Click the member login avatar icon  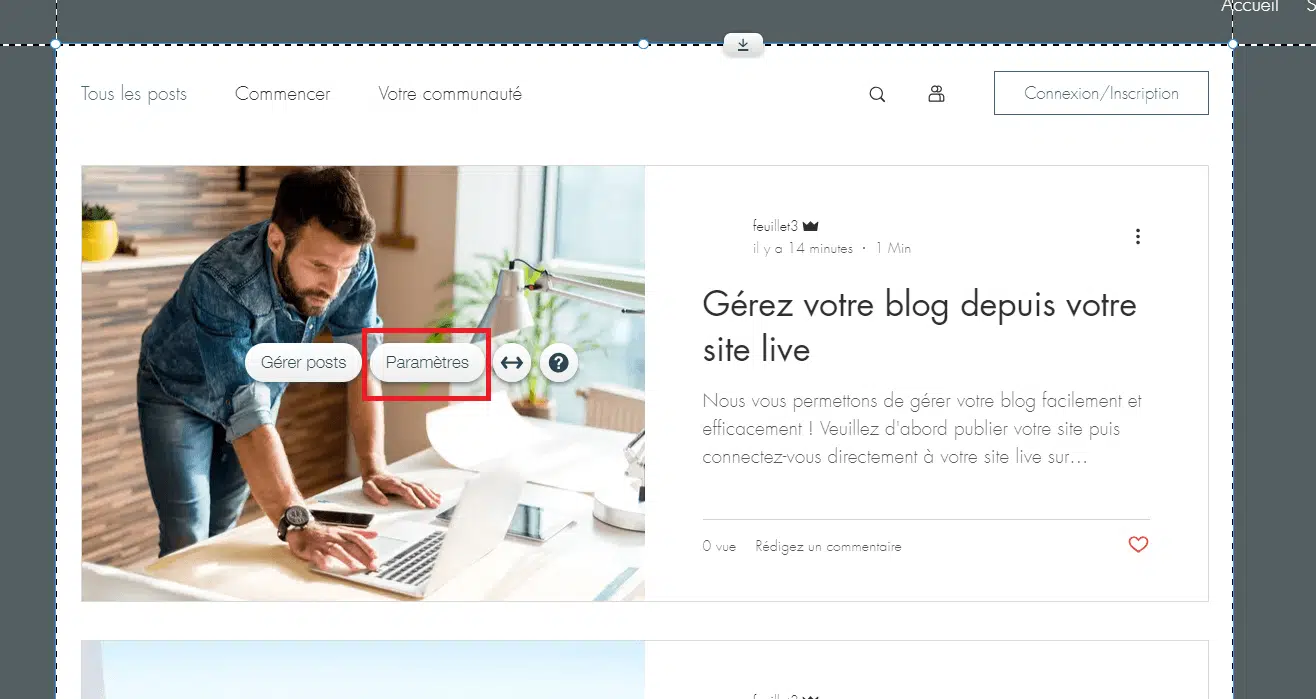point(936,94)
